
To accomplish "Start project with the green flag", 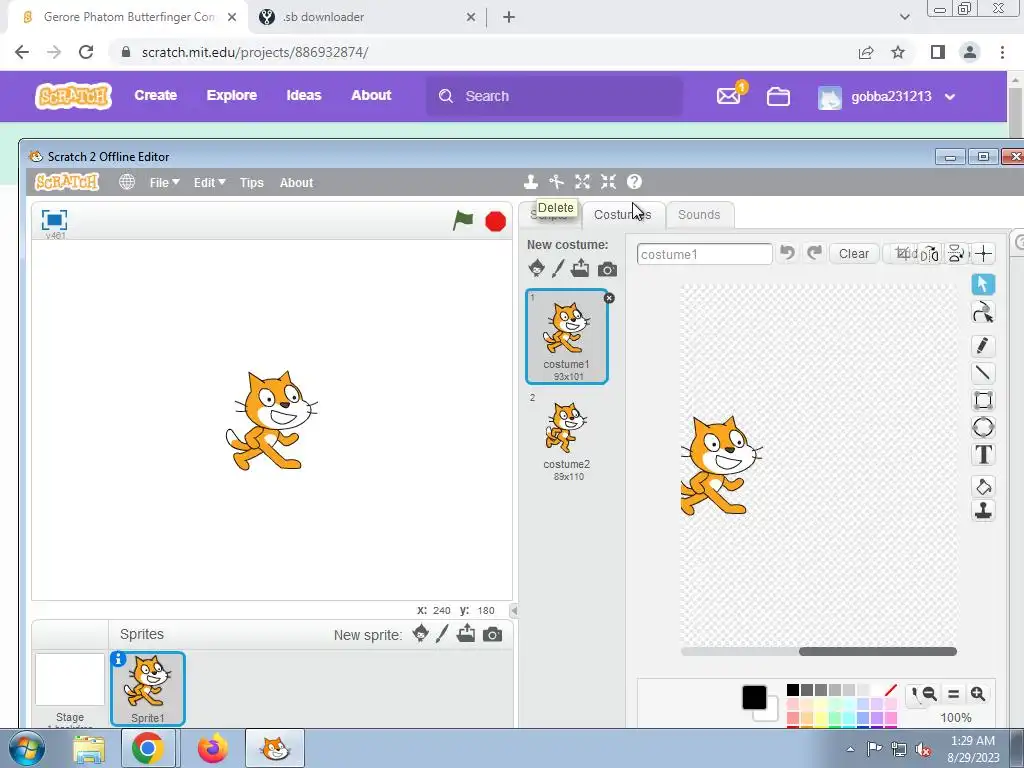I will pos(463,221).
